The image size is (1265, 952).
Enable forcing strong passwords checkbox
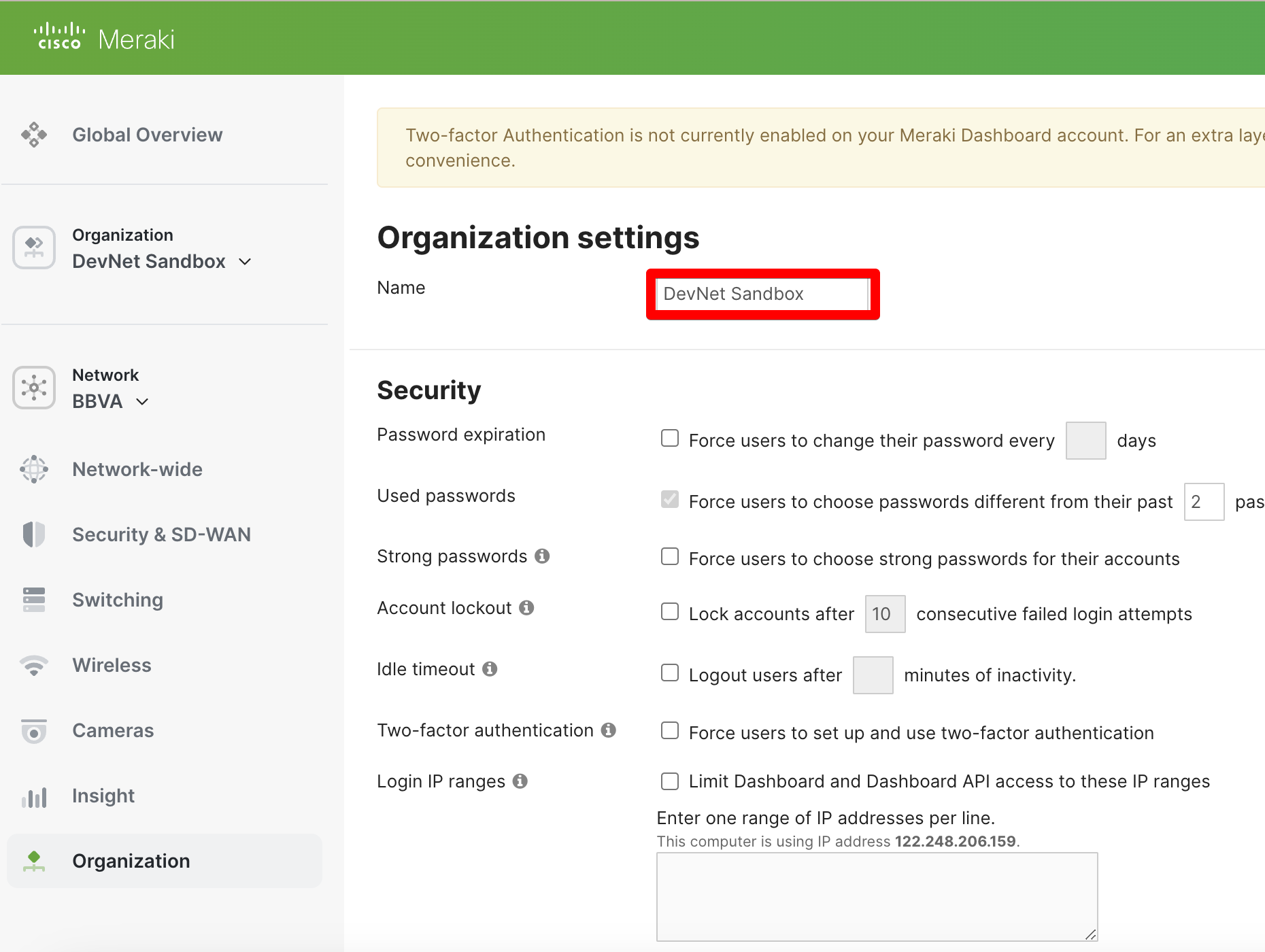[x=670, y=557]
